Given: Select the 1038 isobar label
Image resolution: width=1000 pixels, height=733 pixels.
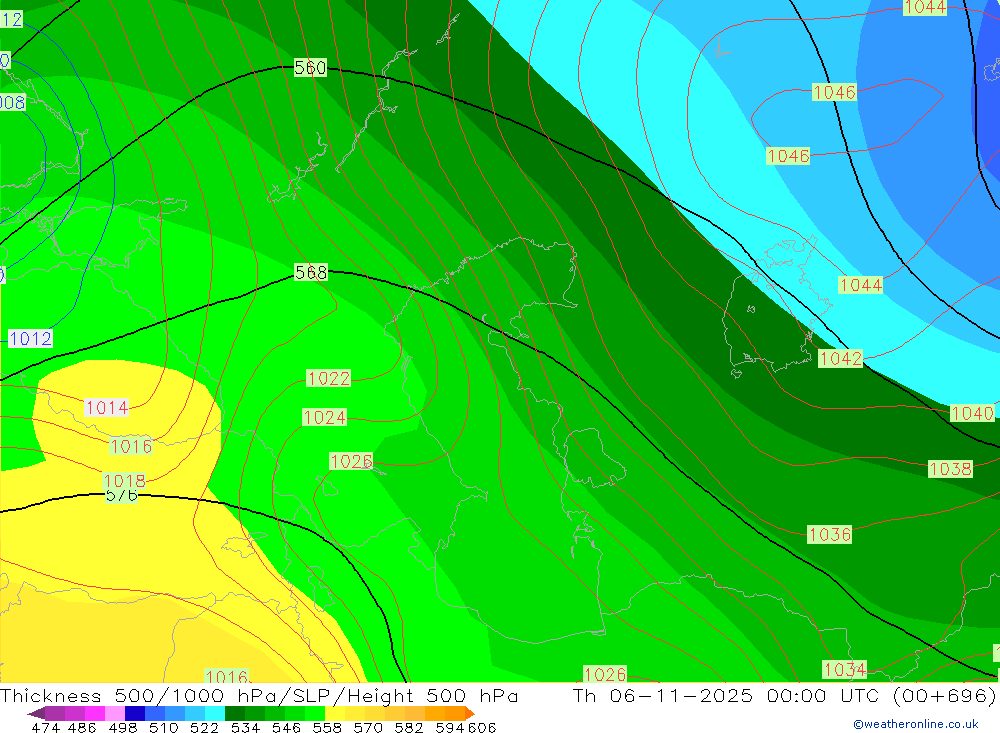Looking at the screenshot, I should click(950, 469).
